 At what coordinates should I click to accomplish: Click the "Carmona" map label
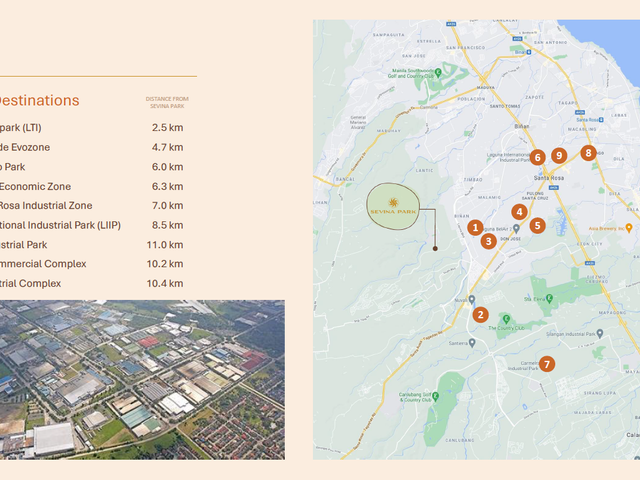pyautogui.click(x=429, y=107)
